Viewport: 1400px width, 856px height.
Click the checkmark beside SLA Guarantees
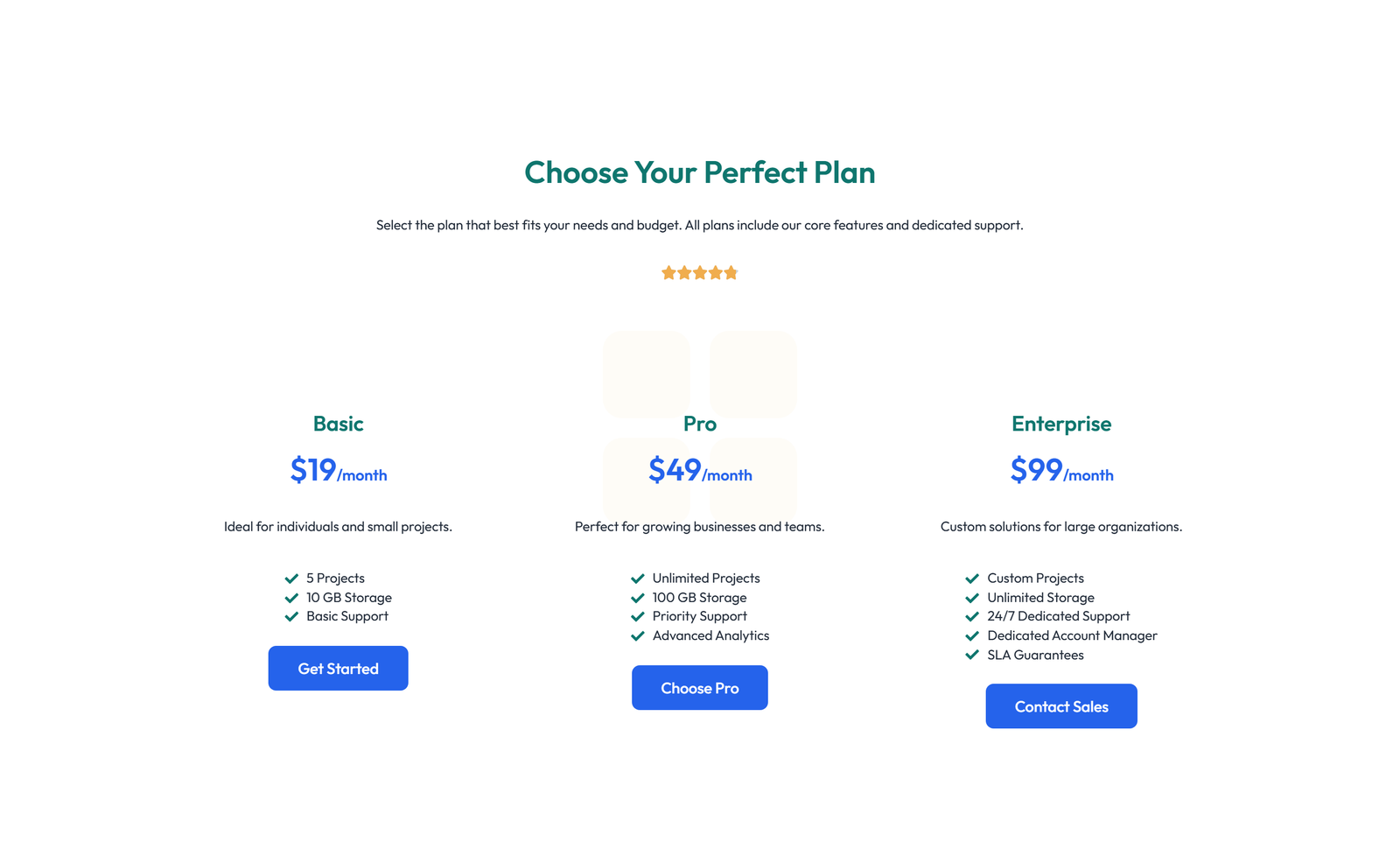971,655
